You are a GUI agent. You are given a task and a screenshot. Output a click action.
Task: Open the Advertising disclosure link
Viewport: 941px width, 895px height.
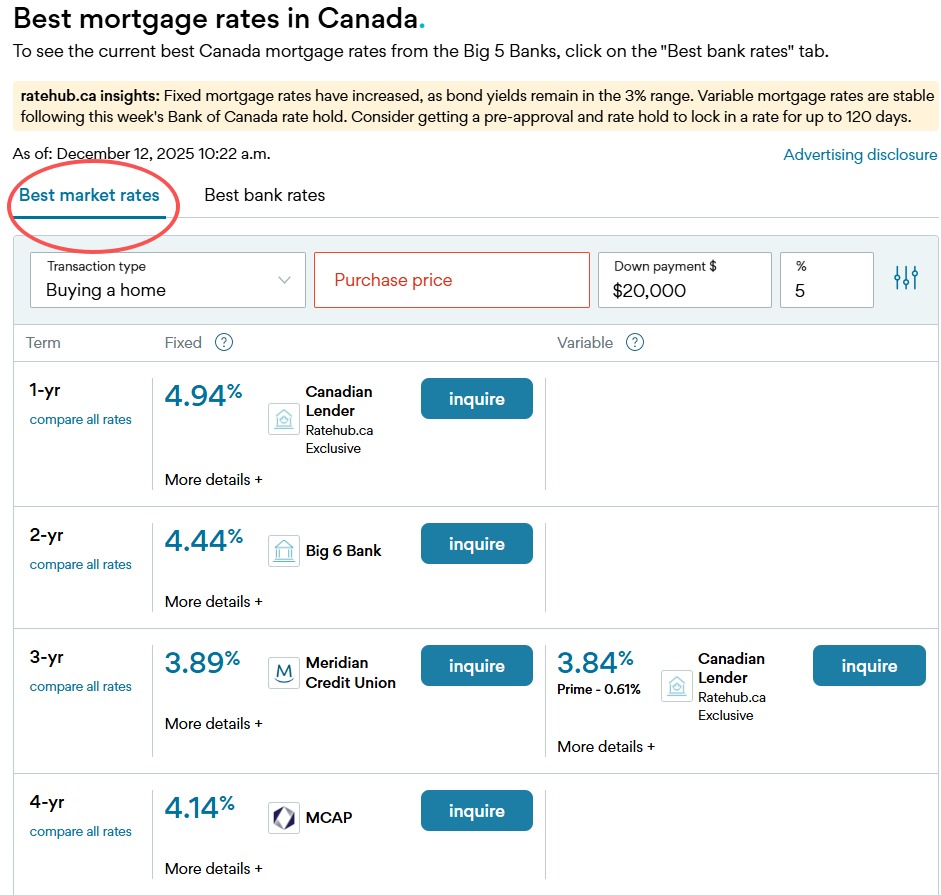pyautogui.click(x=860, y=155)
